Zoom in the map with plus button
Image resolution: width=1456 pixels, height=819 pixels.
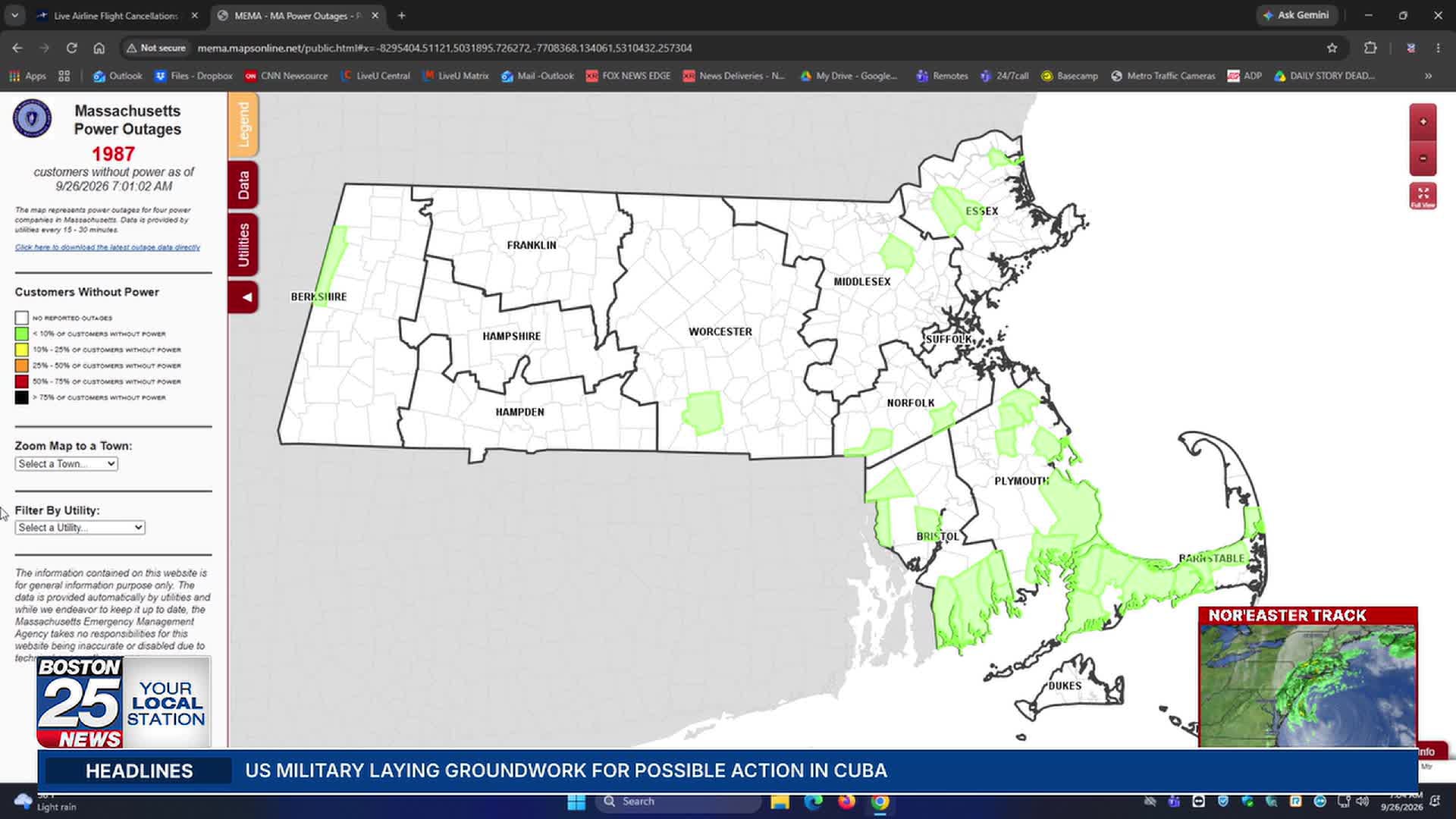(x=1423, y=122)
